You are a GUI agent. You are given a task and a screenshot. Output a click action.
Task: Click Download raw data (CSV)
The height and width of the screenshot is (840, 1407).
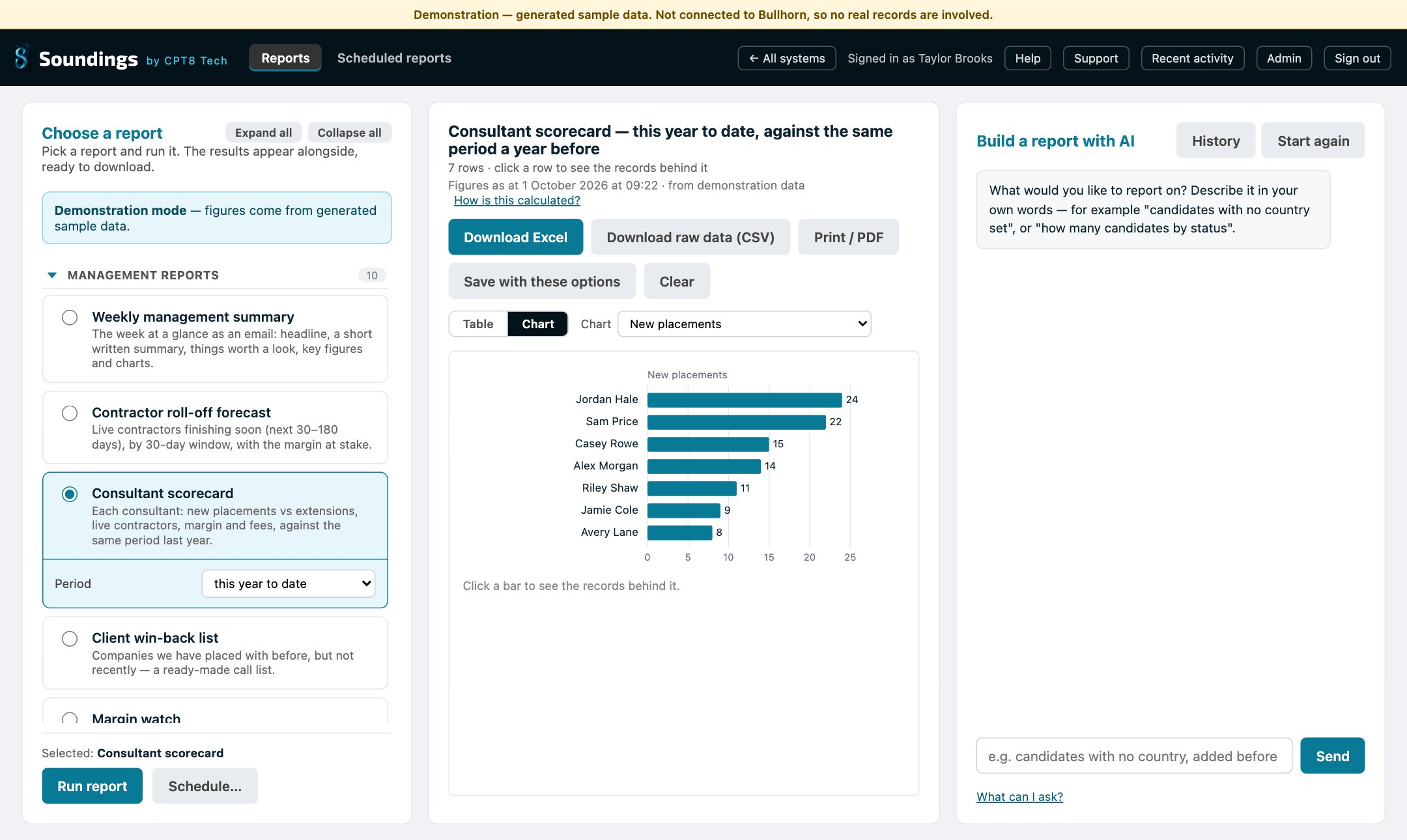[x=690, y=237]
